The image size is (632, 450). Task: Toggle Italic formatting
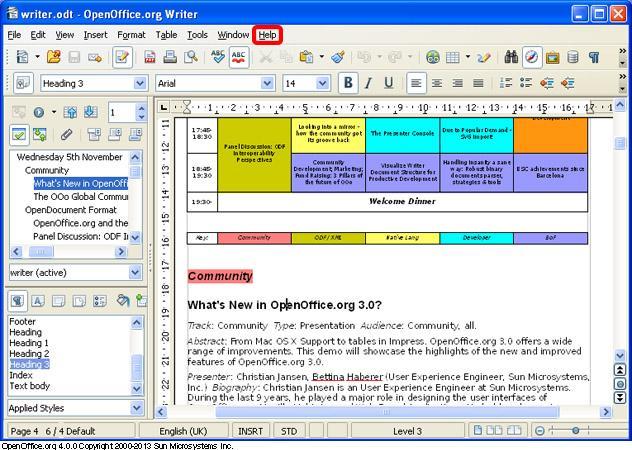click(x=368, y=83)
